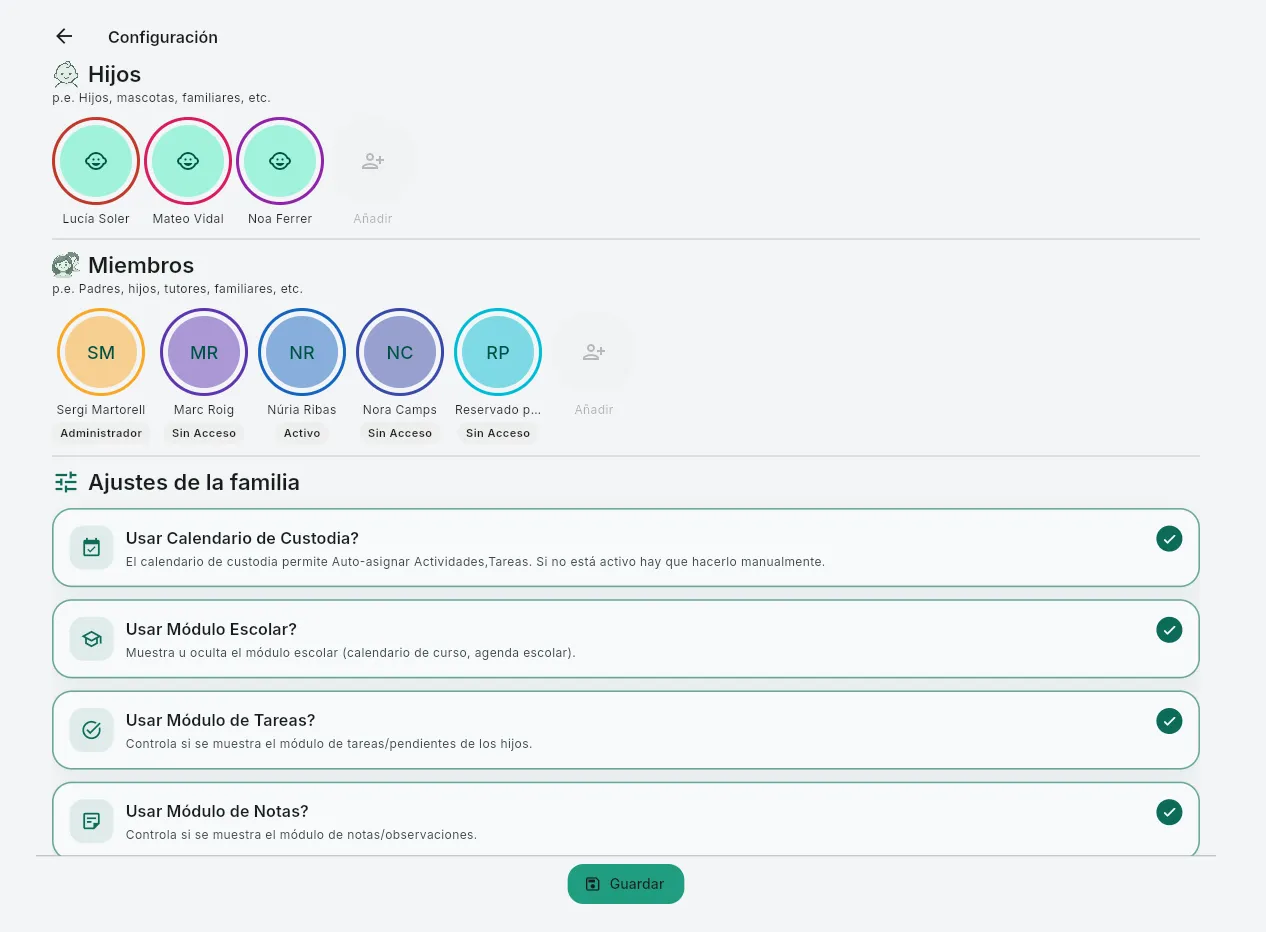The image size is (1266, 932).
Task: Click the Usar Calendario de Custodia? label
Action: tap(242, 539)
